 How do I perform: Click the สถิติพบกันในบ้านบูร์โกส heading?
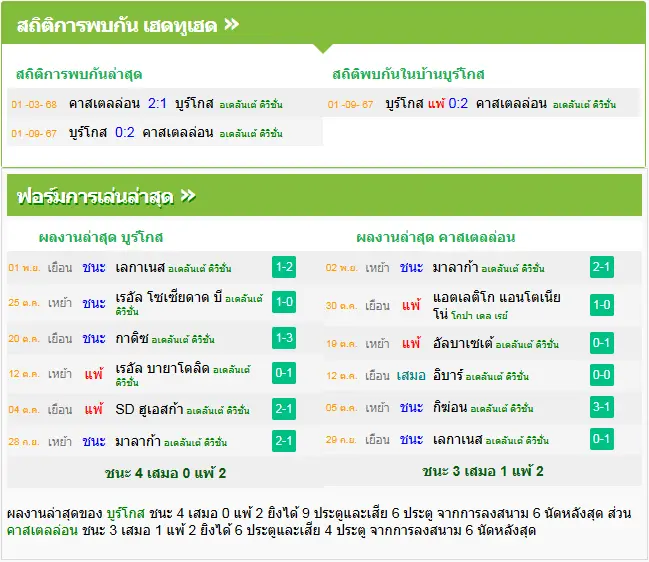[408, 74]
